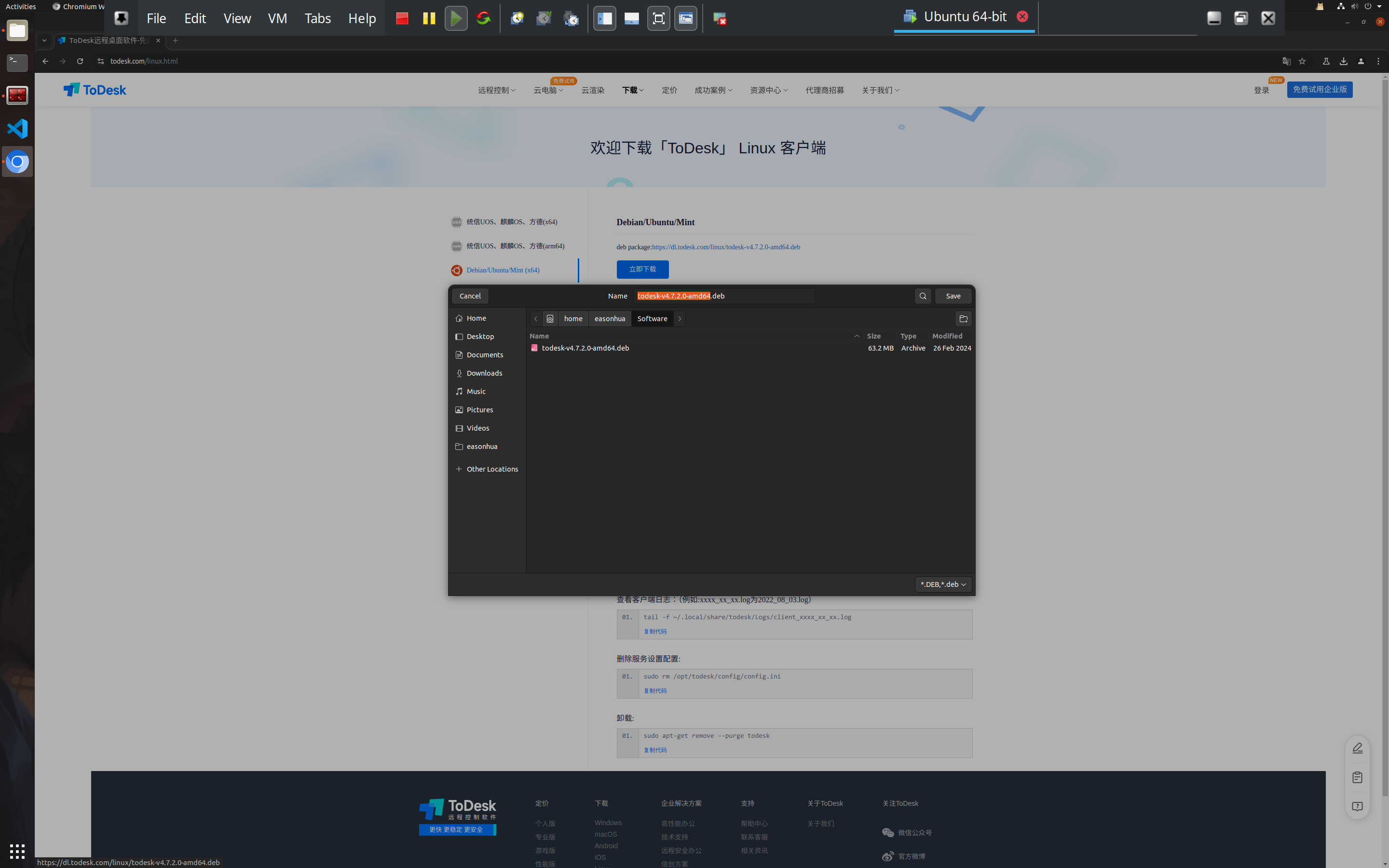Click Cancel in the save dialog
This screenshot has width=1389, height=868.
[x=470, y=296]
